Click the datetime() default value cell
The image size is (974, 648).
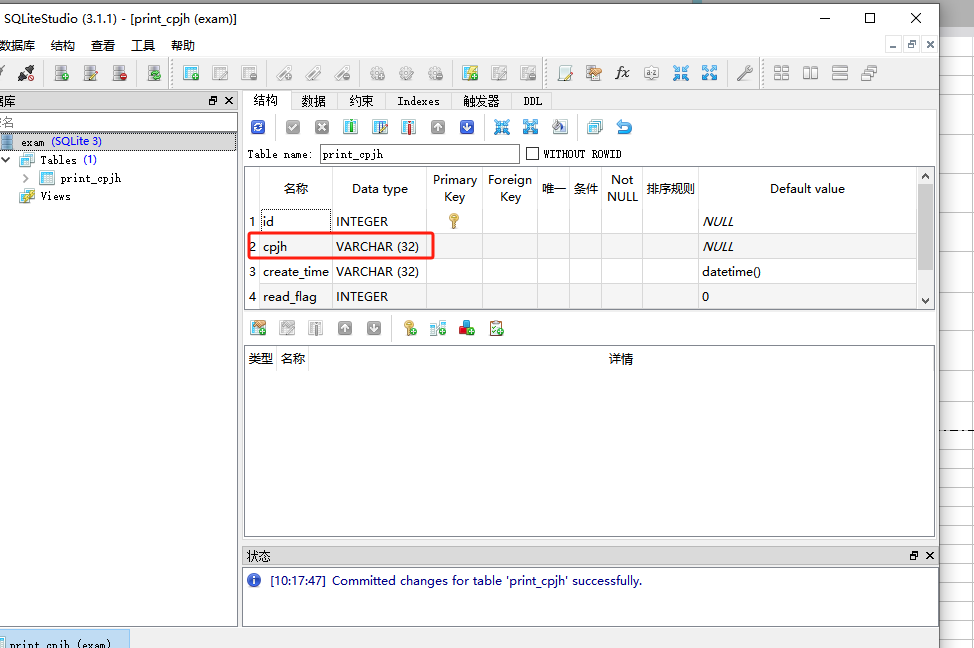[x=807, y=272]
